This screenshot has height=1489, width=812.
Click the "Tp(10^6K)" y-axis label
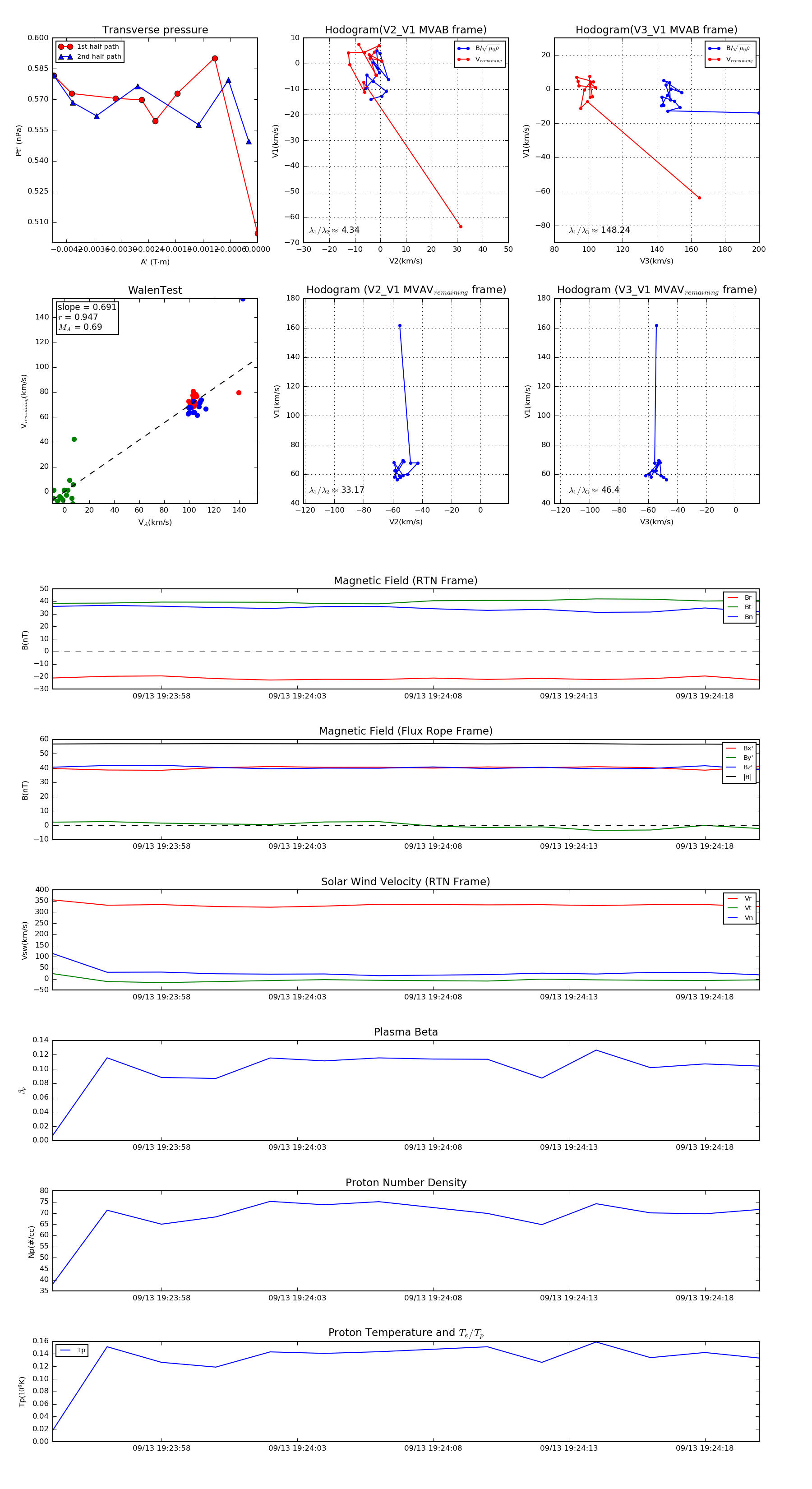[22, 1392]
